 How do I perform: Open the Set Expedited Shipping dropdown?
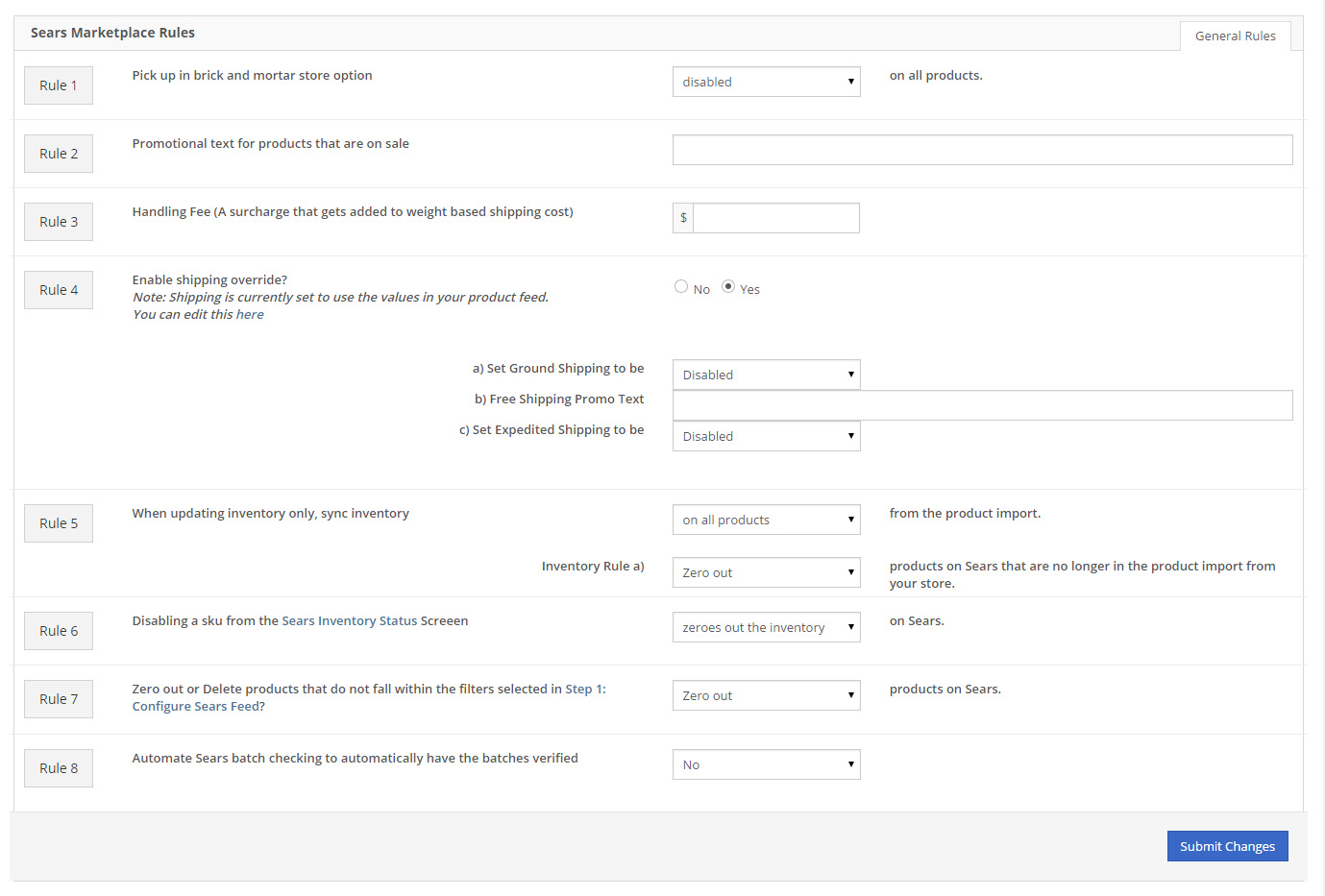[x=766, y=436]
